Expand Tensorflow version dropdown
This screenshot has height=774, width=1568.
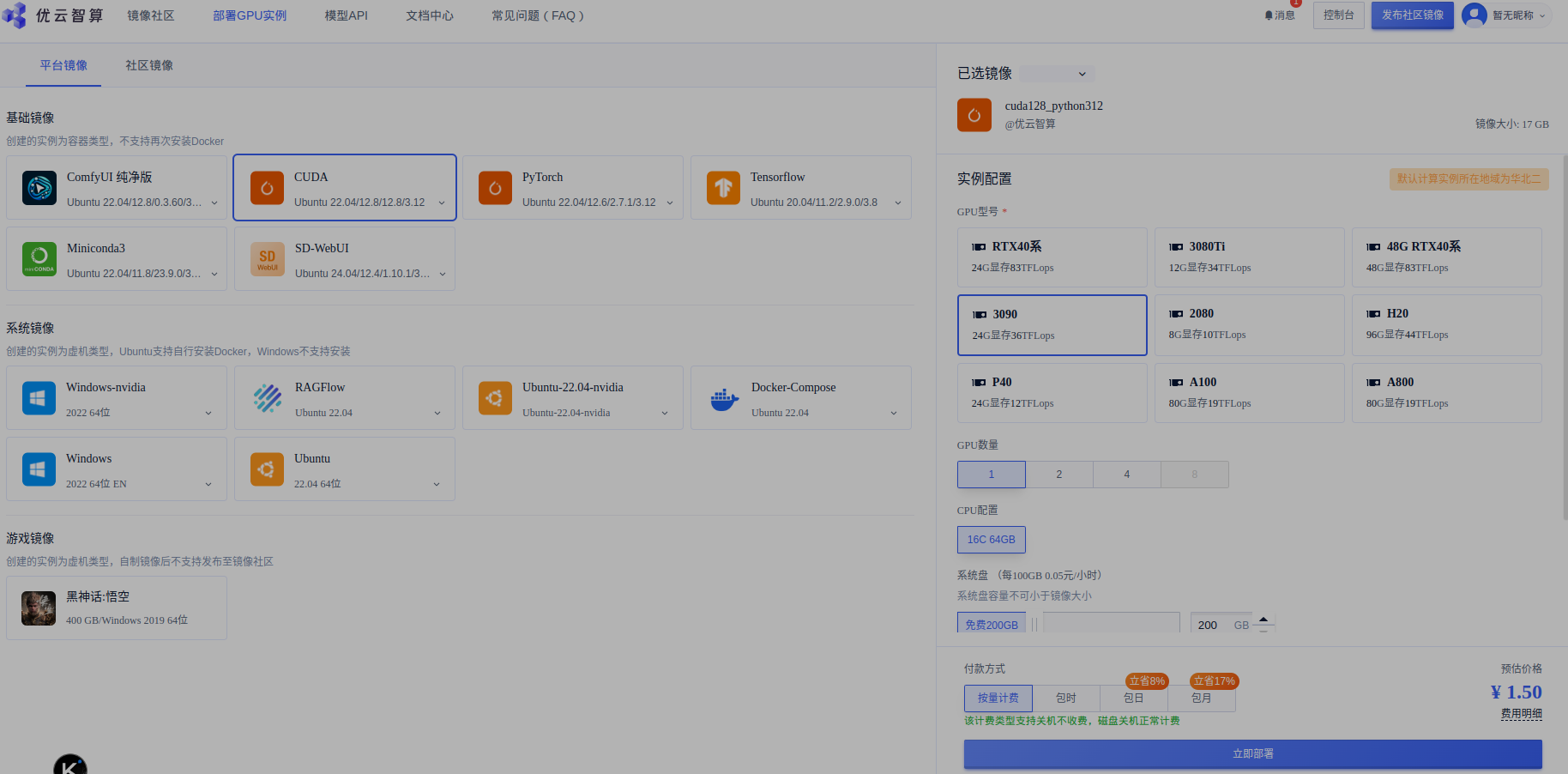coord(898,203)
